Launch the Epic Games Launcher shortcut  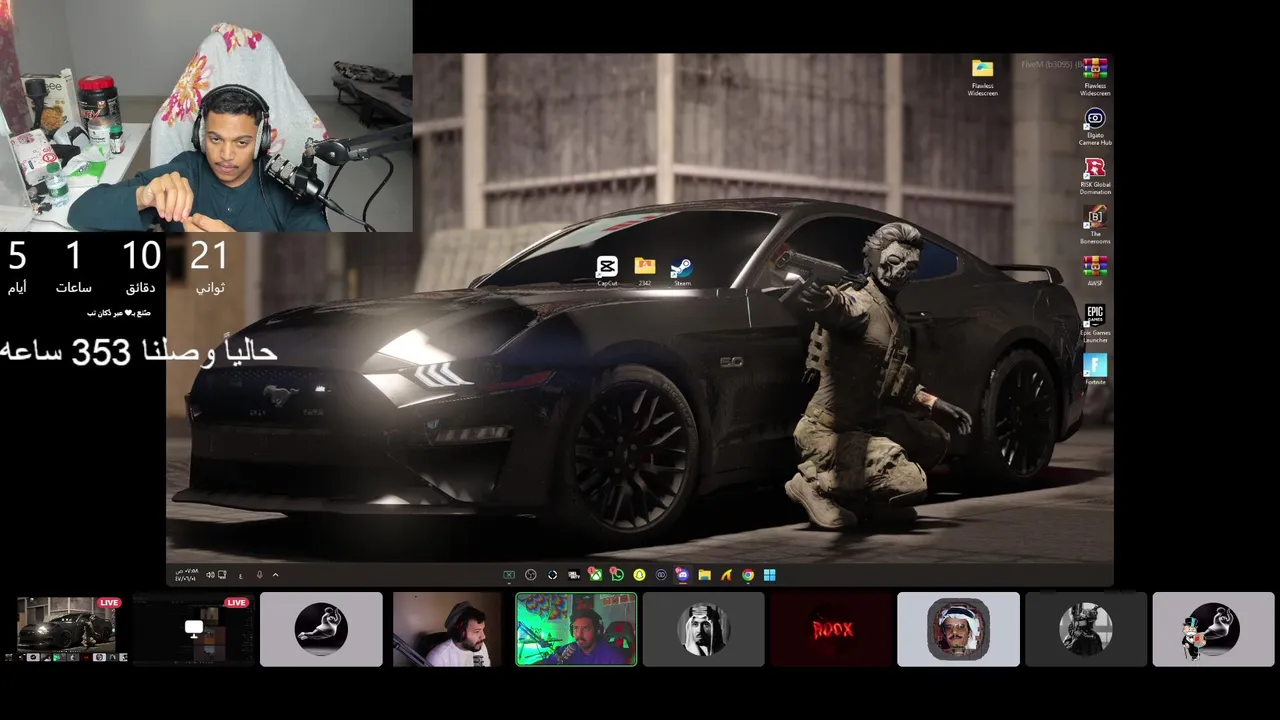click(x=1095, y=323)
